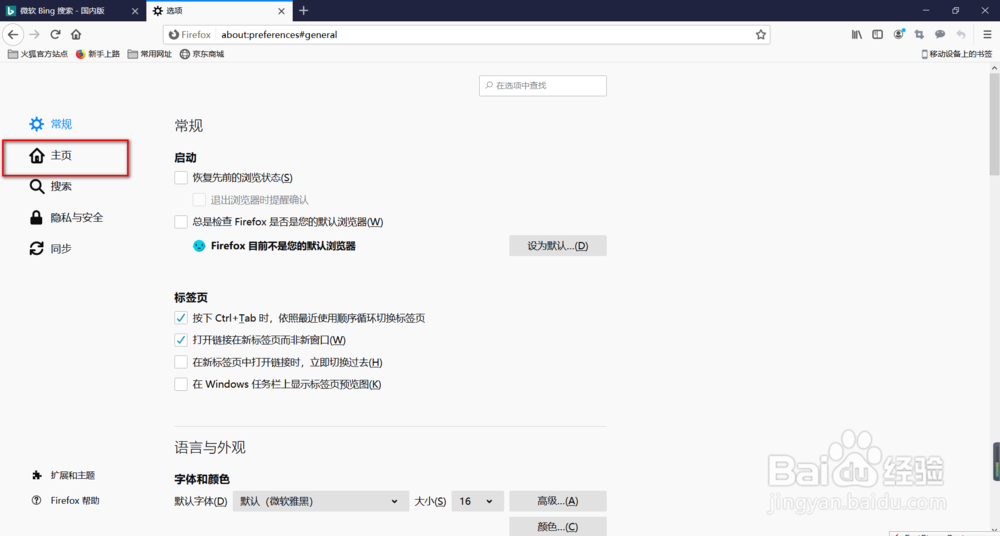Open a new tab with plus button

304,10
